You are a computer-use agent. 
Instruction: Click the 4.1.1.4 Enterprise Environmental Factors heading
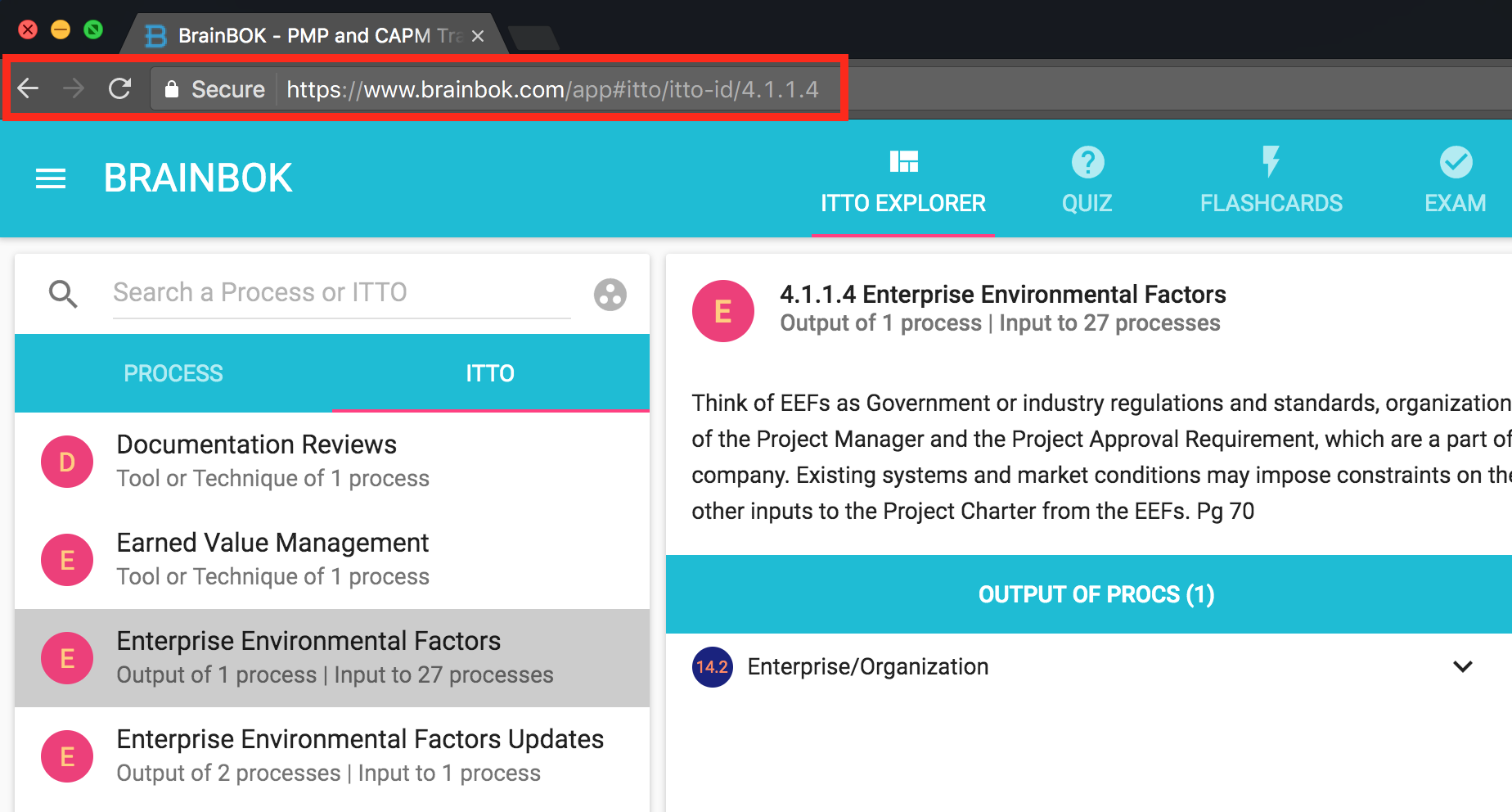pos(1003,294)
